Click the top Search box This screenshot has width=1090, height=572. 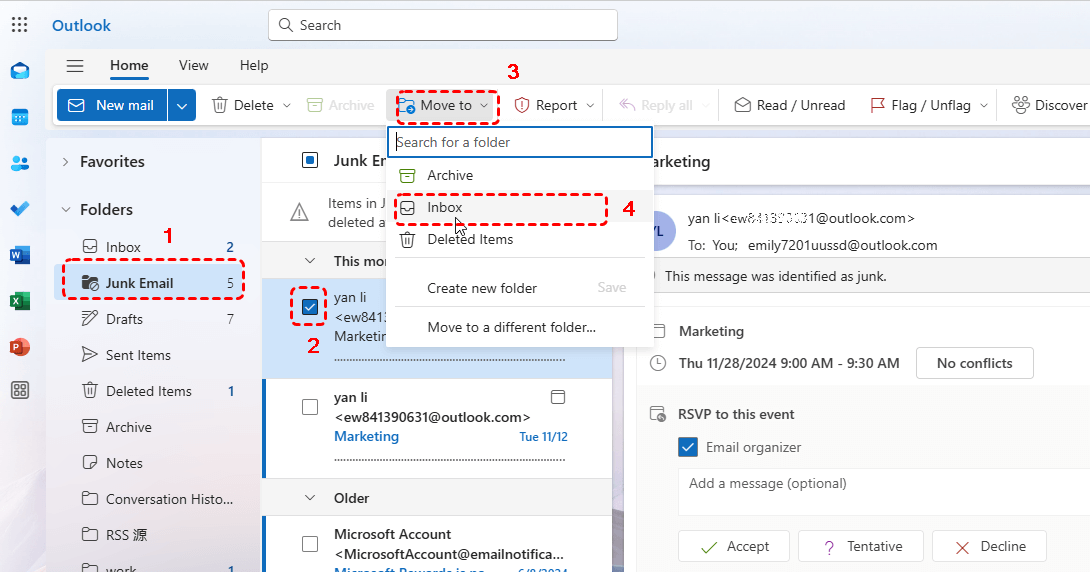[443, 25]
